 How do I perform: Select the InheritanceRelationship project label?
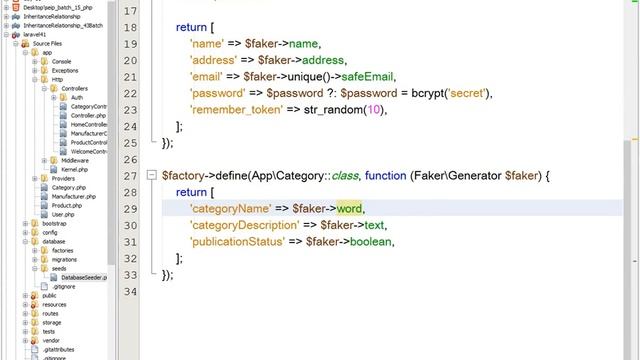click(x=52, y=17)
